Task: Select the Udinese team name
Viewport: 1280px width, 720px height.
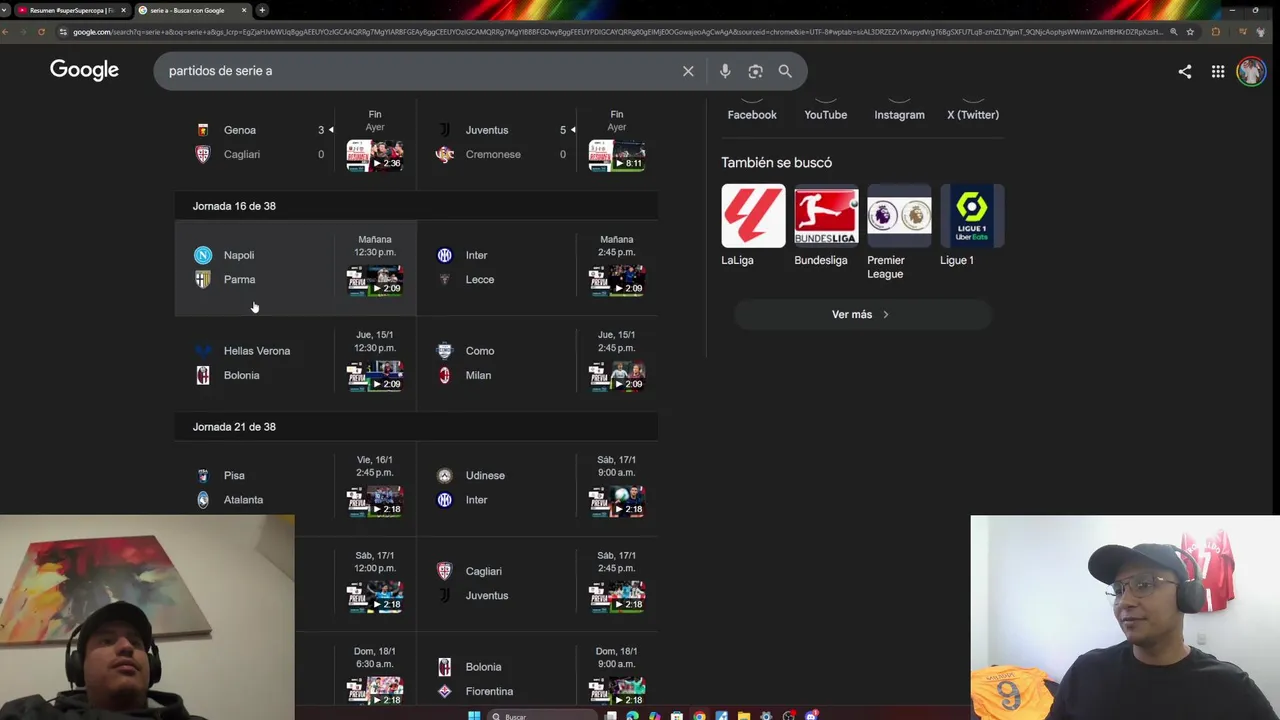Action: click(x=485, y=476)
